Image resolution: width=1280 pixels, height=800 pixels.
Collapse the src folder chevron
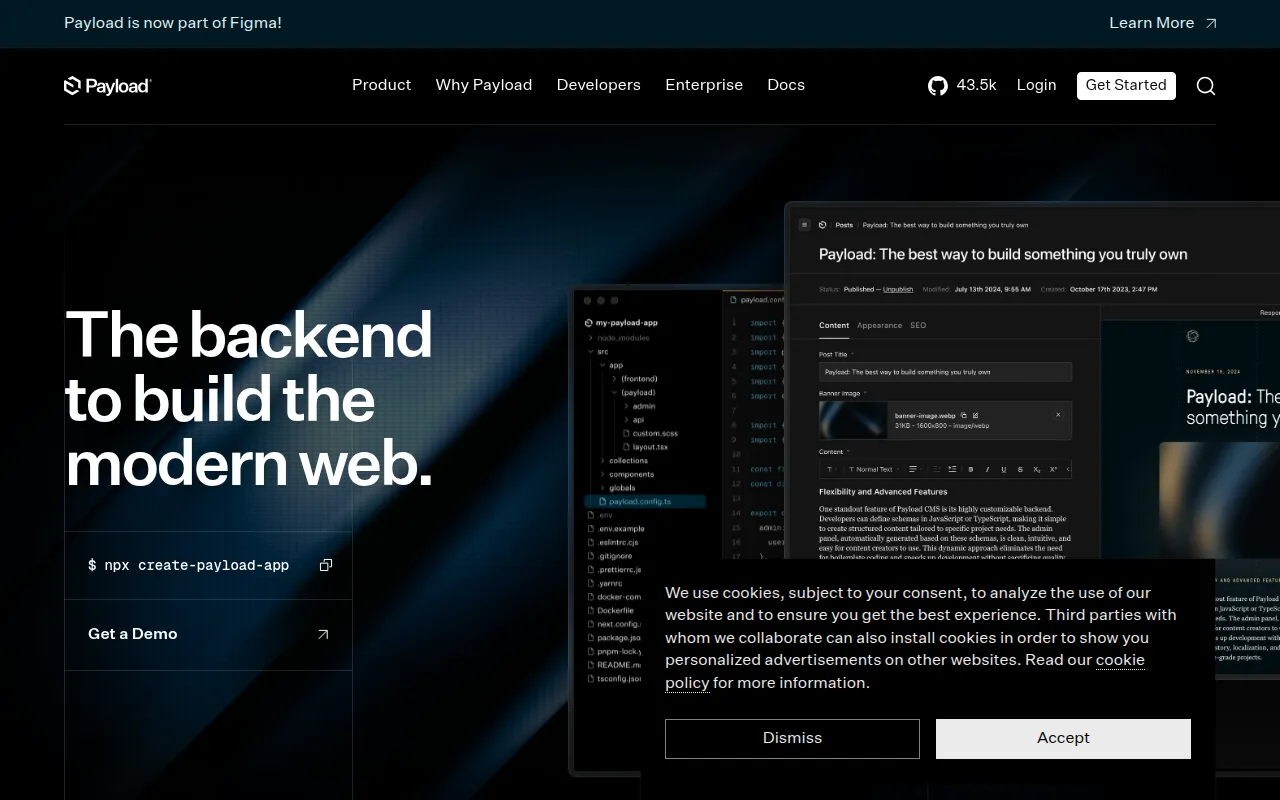[x=590, y=351]
